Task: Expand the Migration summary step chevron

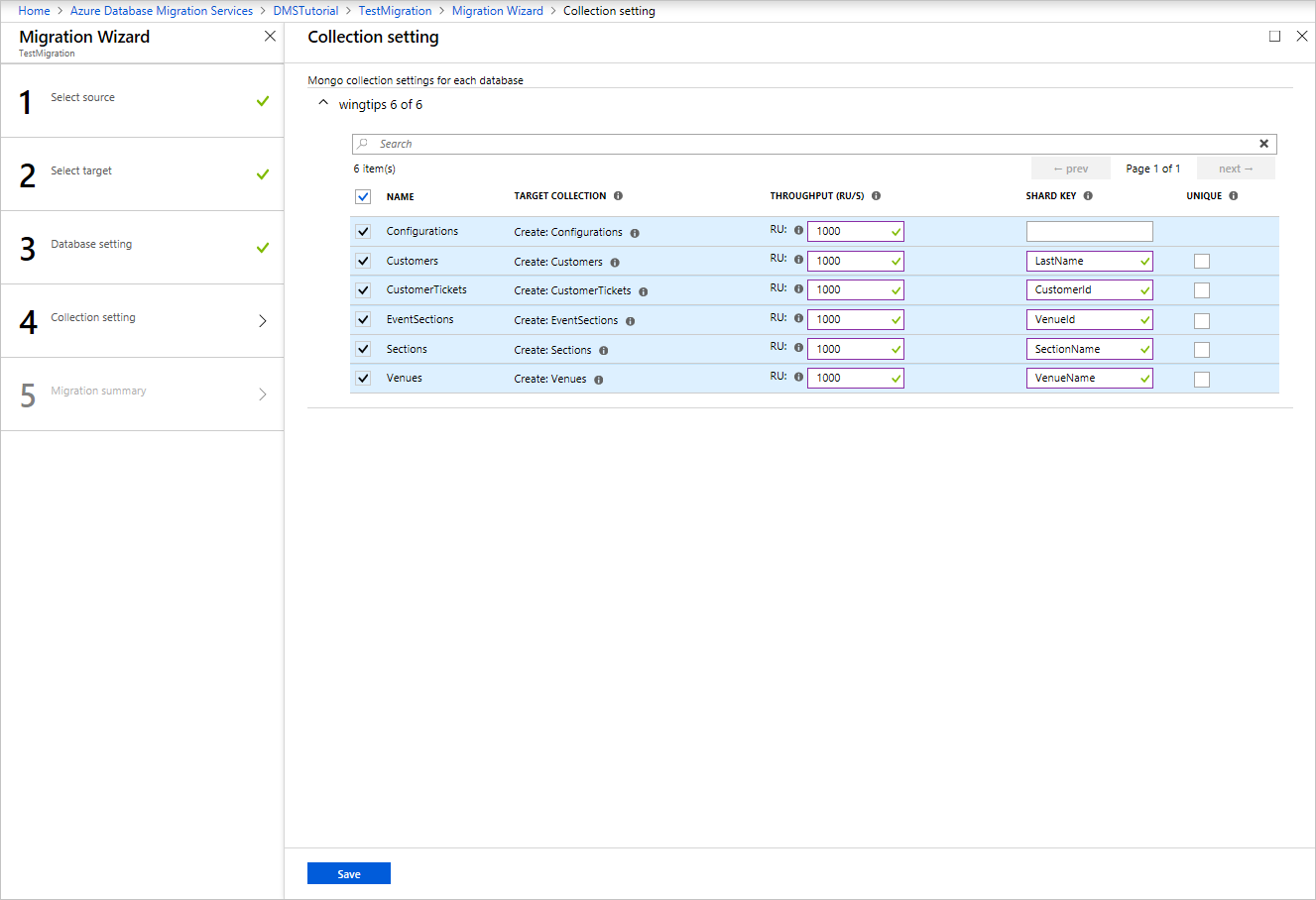Action: point(263,394)
